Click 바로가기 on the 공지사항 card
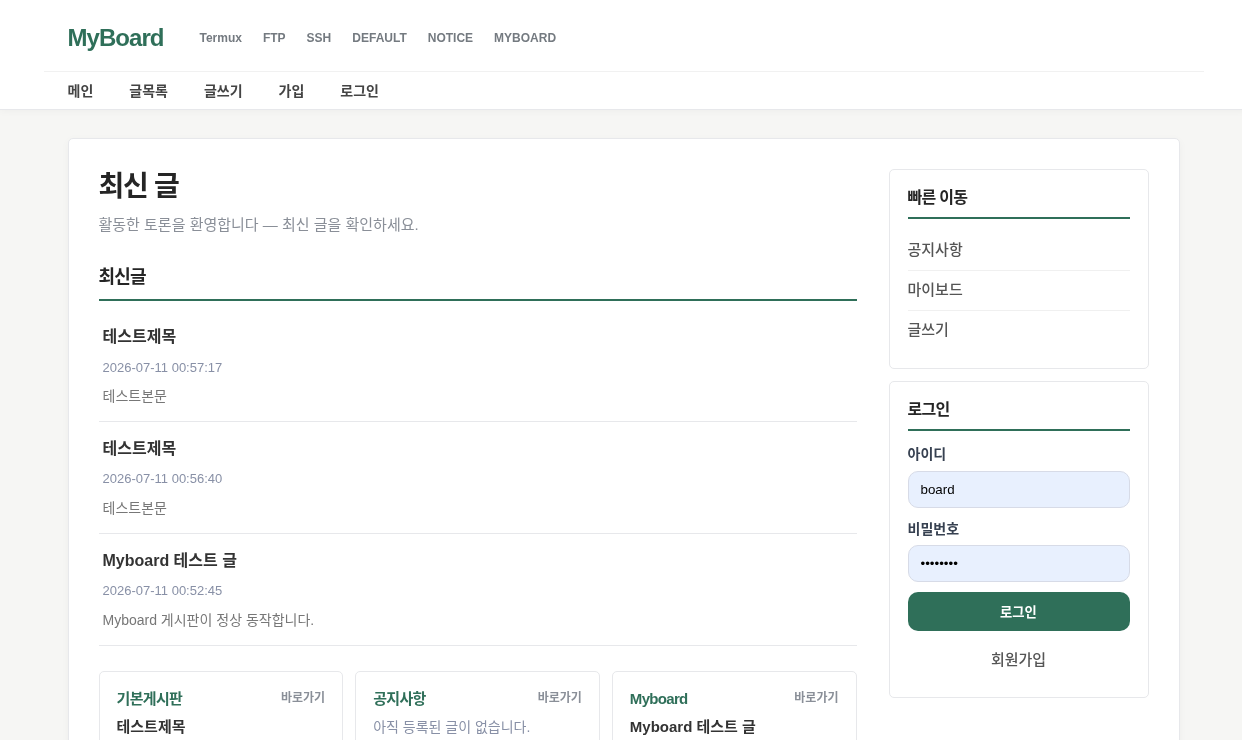 click(x=560, y=697)
